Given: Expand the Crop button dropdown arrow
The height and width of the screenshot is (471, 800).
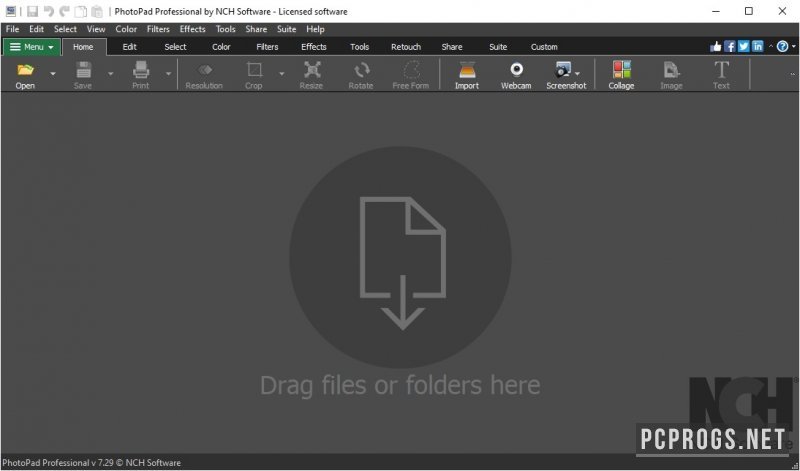Looking at the screenshot, I should (282, 74).
